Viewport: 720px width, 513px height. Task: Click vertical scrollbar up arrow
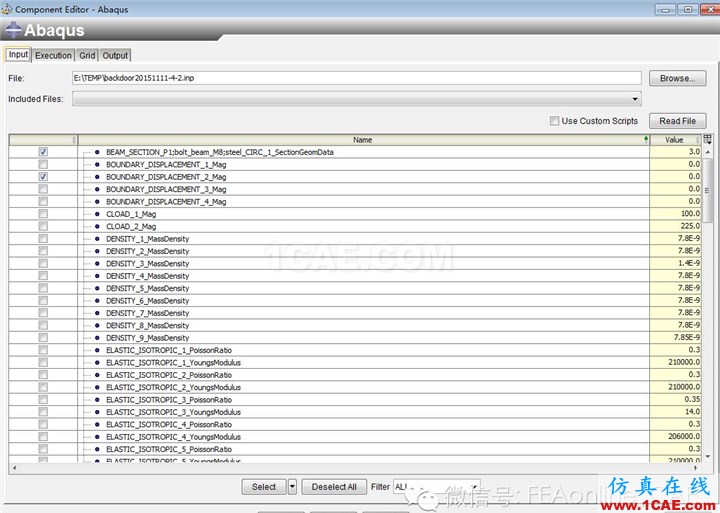tap(708, 152)
